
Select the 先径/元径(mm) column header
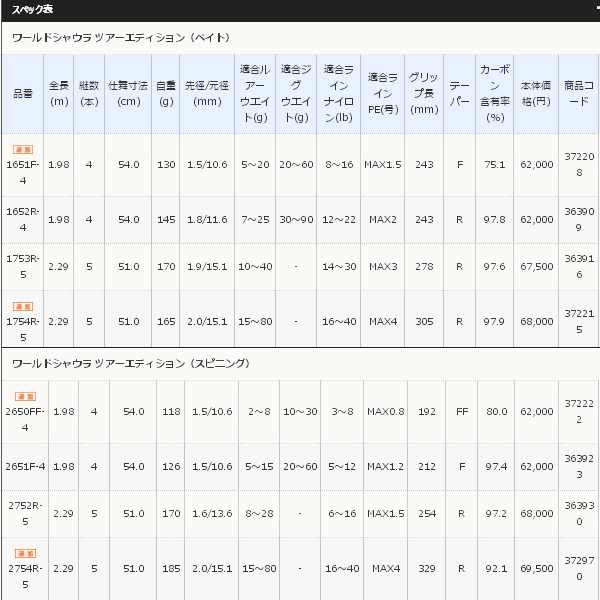tap(207, 93)
